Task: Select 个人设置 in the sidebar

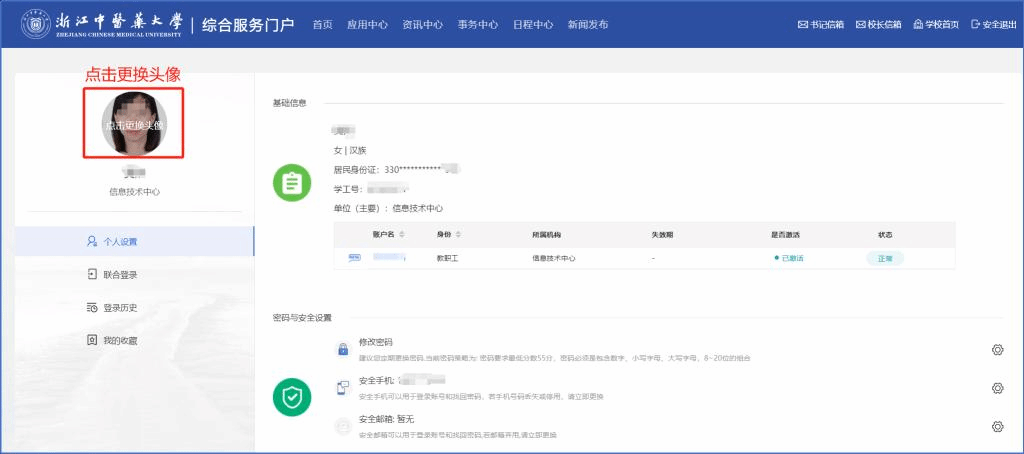Action: tap(120, 241)
